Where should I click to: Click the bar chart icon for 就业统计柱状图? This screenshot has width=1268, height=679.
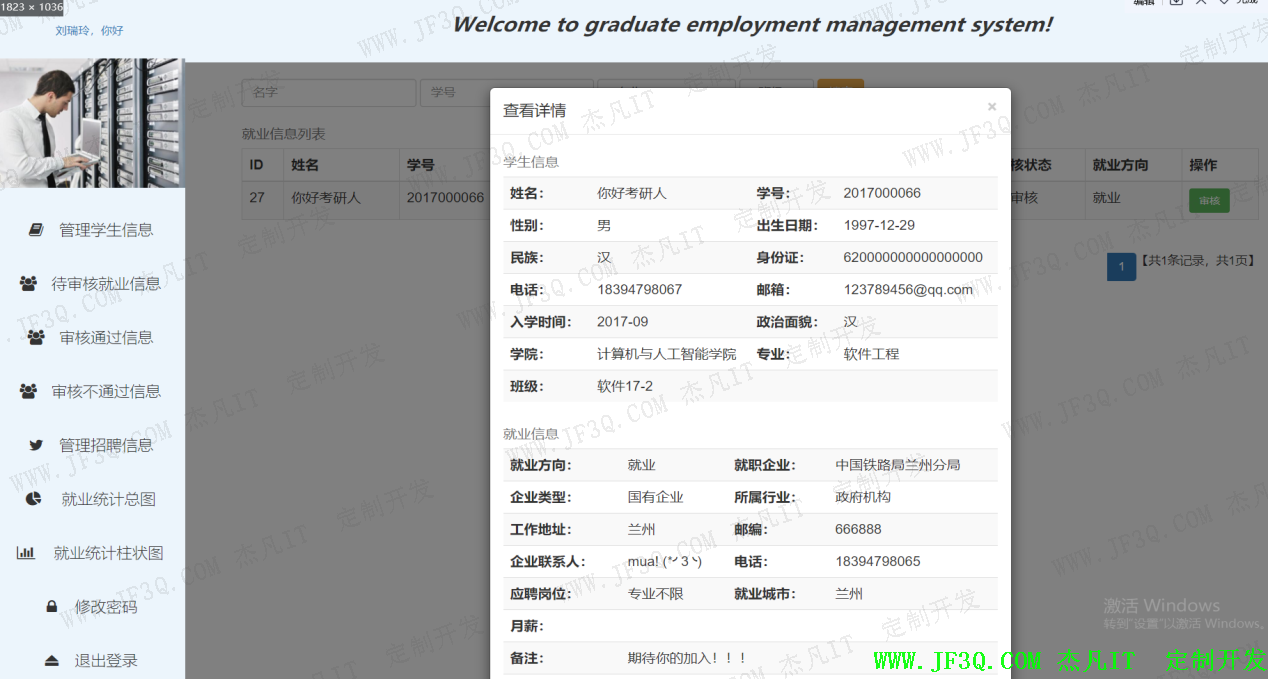click(26, 553)
